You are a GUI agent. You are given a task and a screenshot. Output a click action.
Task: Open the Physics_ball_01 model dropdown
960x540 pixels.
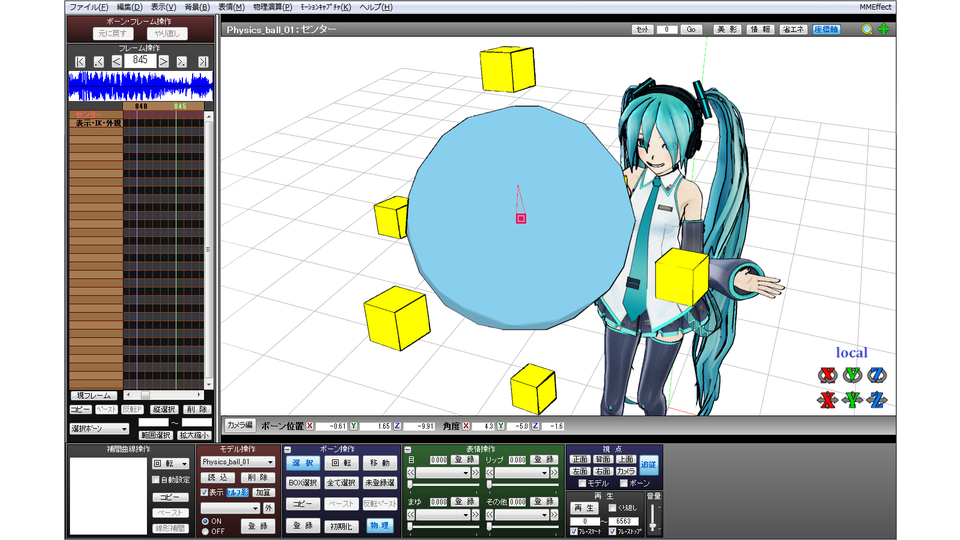click(238, 462)
